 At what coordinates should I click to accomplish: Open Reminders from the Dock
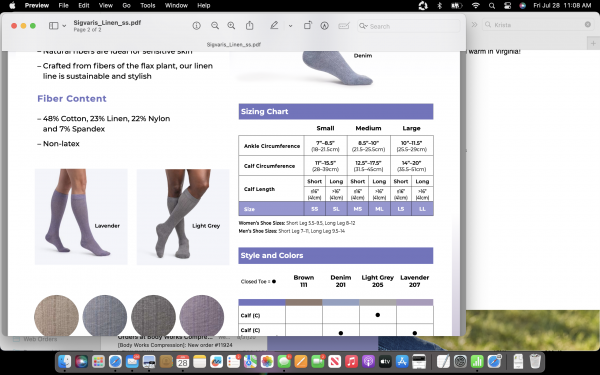[233, 361]
